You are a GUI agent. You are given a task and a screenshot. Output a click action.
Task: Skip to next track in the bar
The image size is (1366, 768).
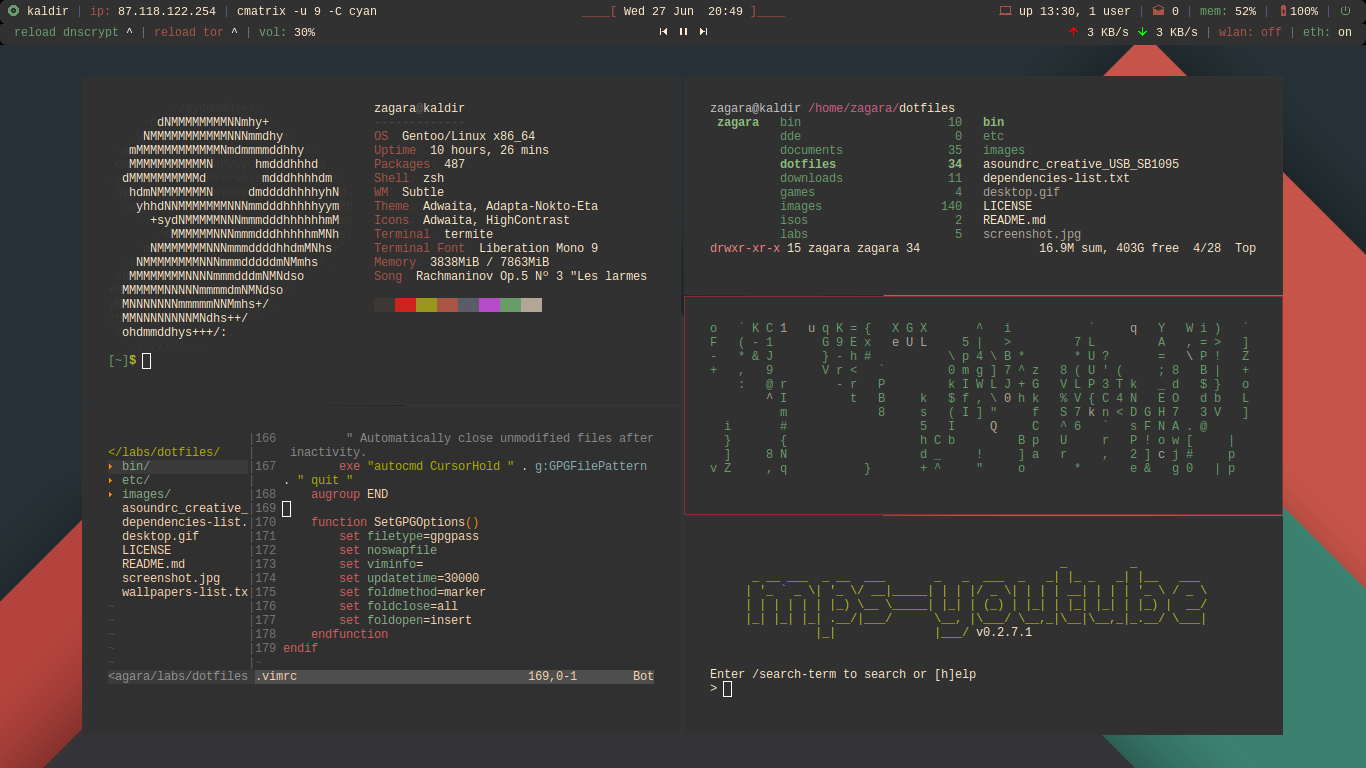(x=703, y=32)
